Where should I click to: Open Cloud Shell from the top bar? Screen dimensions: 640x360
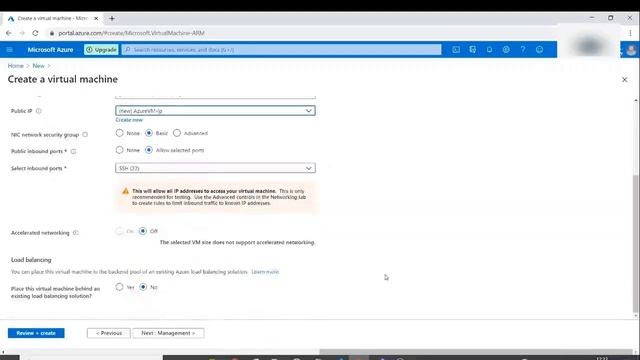click(x=456, y=50)
